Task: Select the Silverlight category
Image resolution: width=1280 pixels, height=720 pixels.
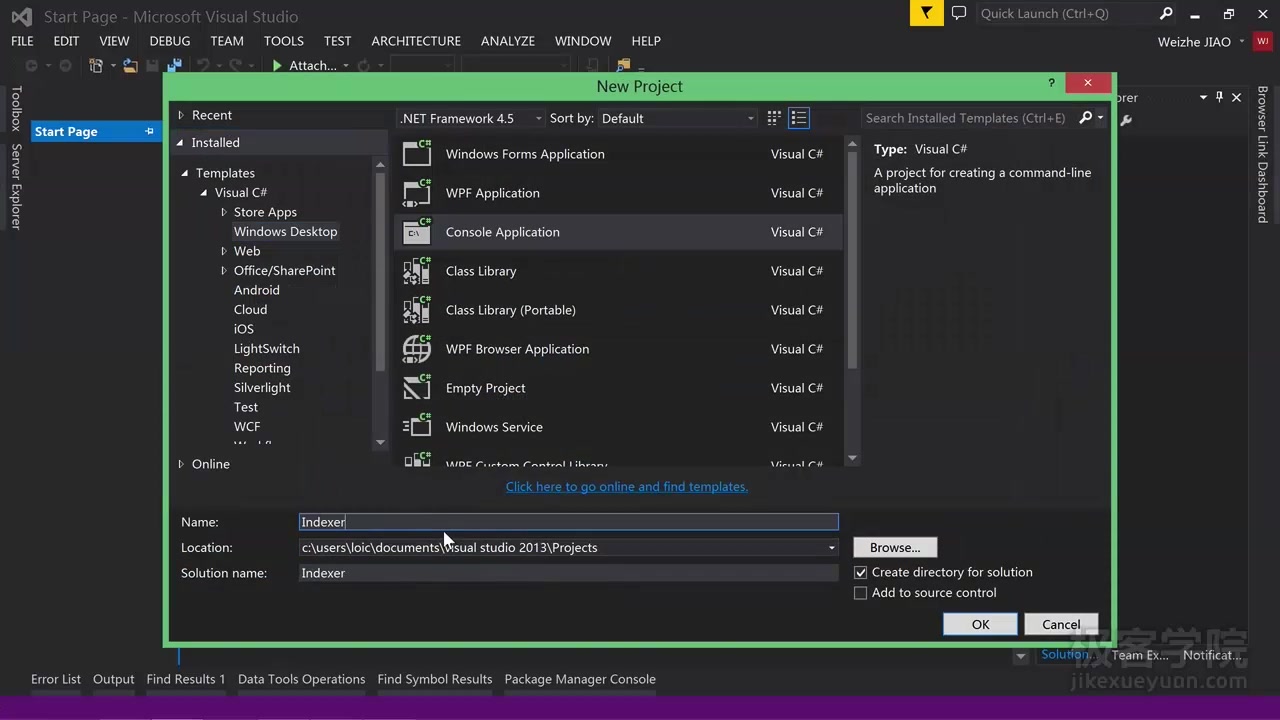Action: [x=262, y=387]
